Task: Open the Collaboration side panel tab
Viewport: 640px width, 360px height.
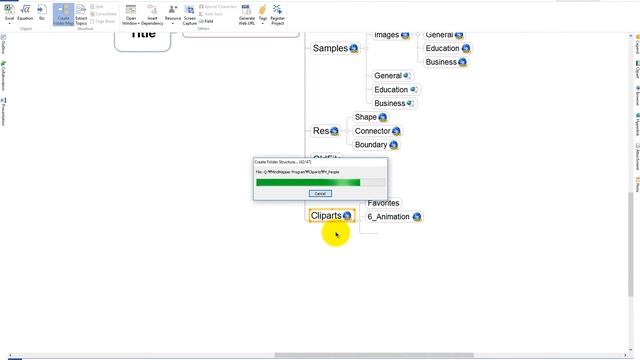Action: click(x=3, y=76)
